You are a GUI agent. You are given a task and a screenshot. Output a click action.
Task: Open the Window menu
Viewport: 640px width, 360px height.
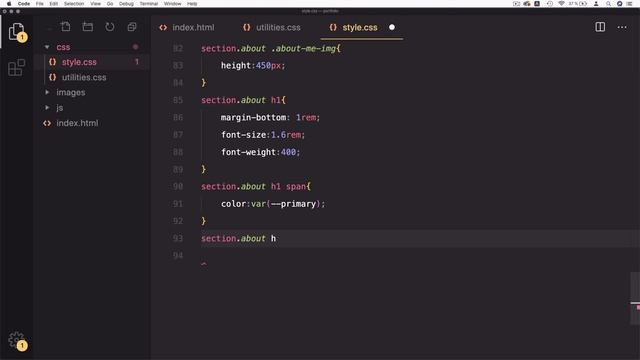click(172, 4)
